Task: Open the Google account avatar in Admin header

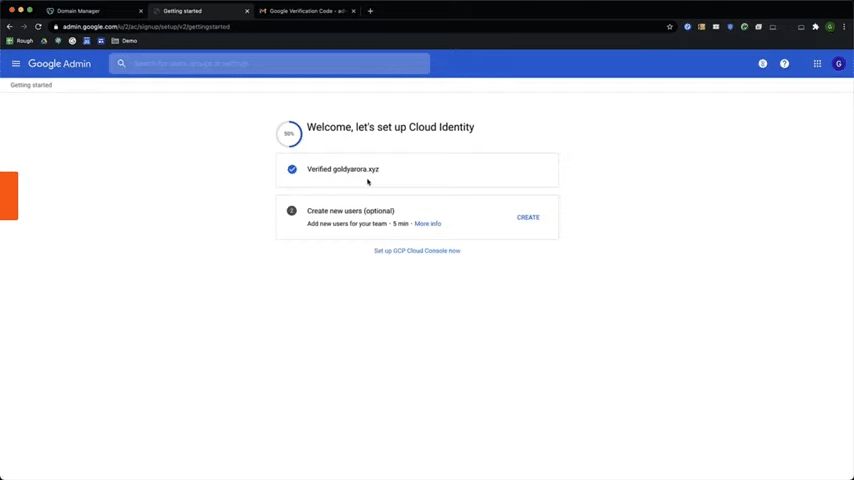Action: click(x=839, y=64)
